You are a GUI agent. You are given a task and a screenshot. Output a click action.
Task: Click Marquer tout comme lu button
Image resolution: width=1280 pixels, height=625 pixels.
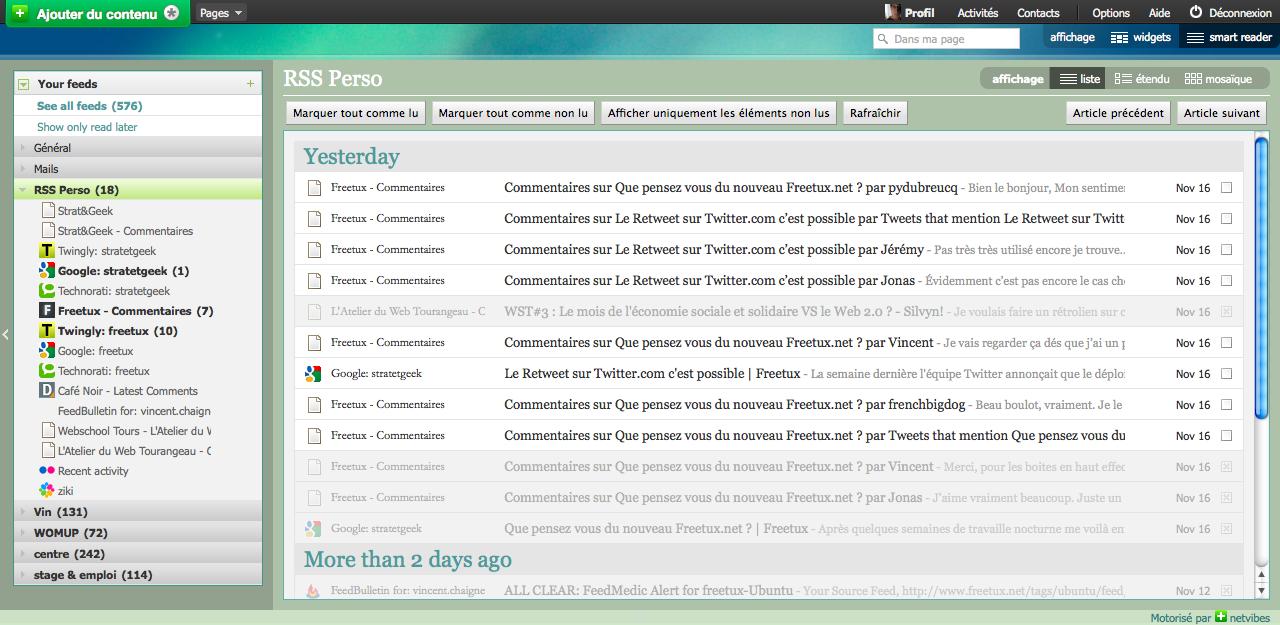(x=355, y=113)
